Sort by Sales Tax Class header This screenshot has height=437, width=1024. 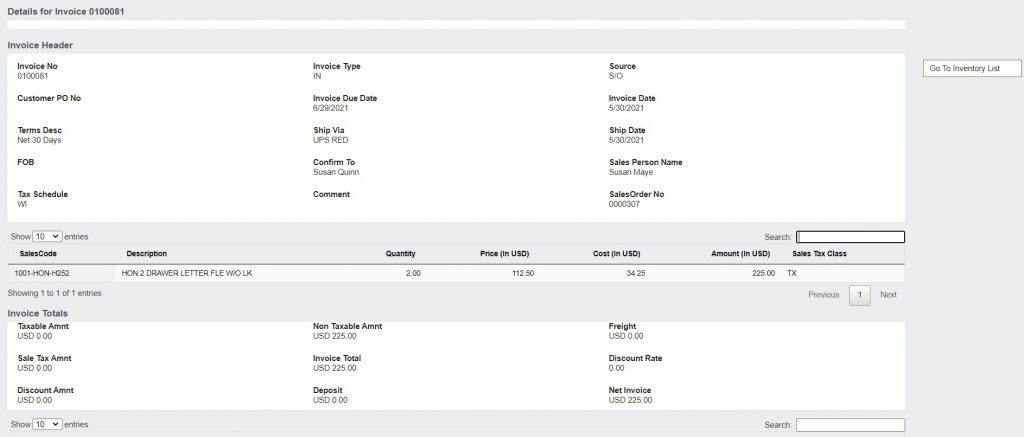click(x=819, y=253)
